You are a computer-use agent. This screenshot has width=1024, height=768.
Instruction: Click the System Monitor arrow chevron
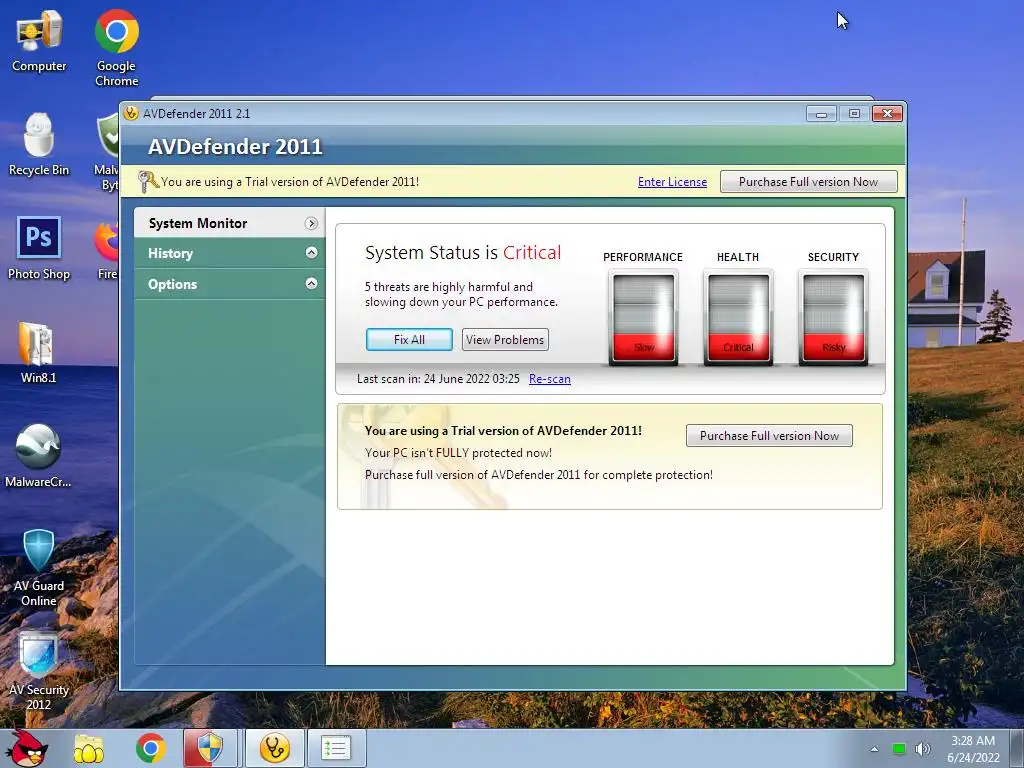pyautogui.click(x=311, y=223)
